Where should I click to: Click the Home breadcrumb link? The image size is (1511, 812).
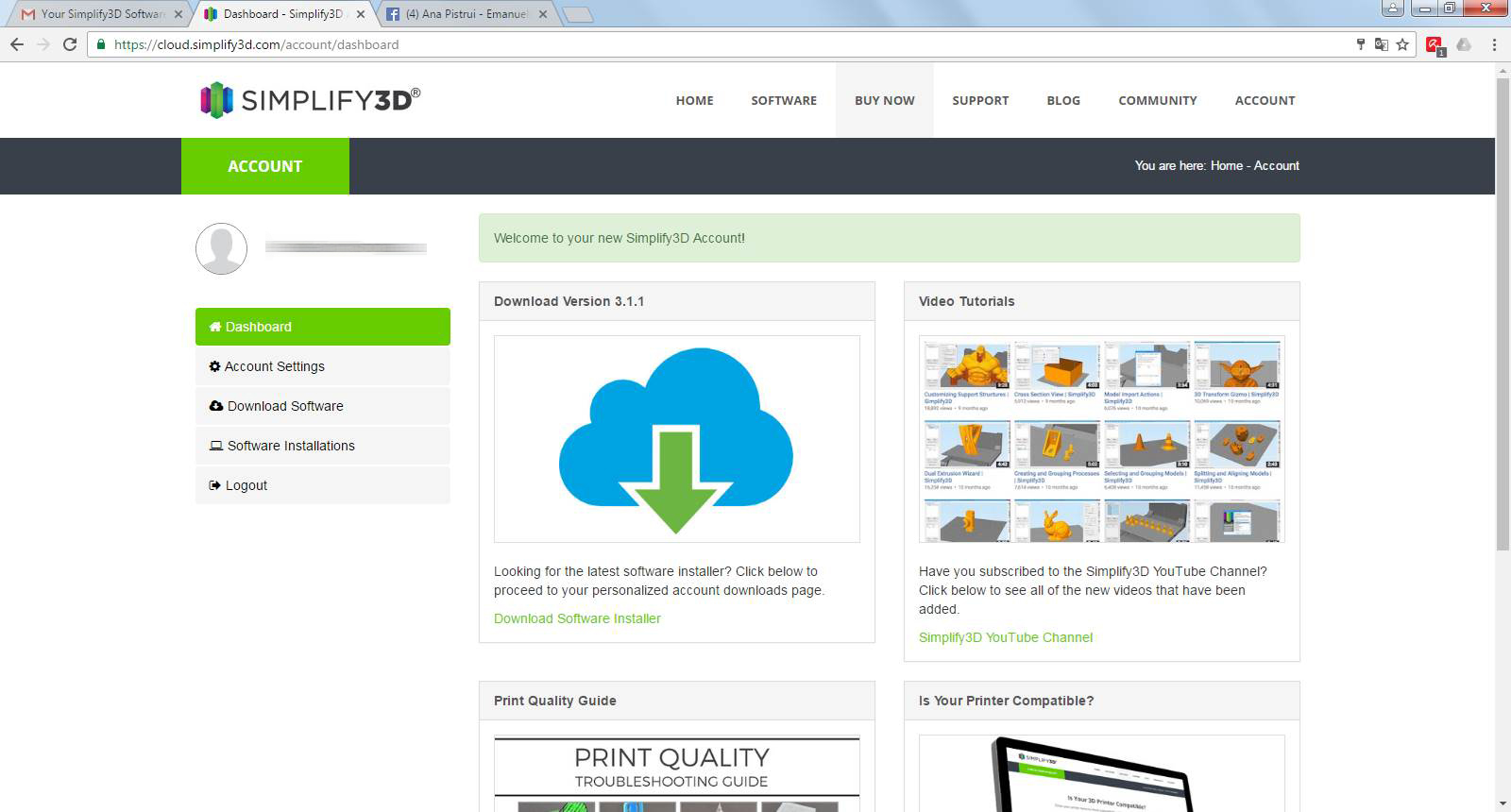(1227, 165)
